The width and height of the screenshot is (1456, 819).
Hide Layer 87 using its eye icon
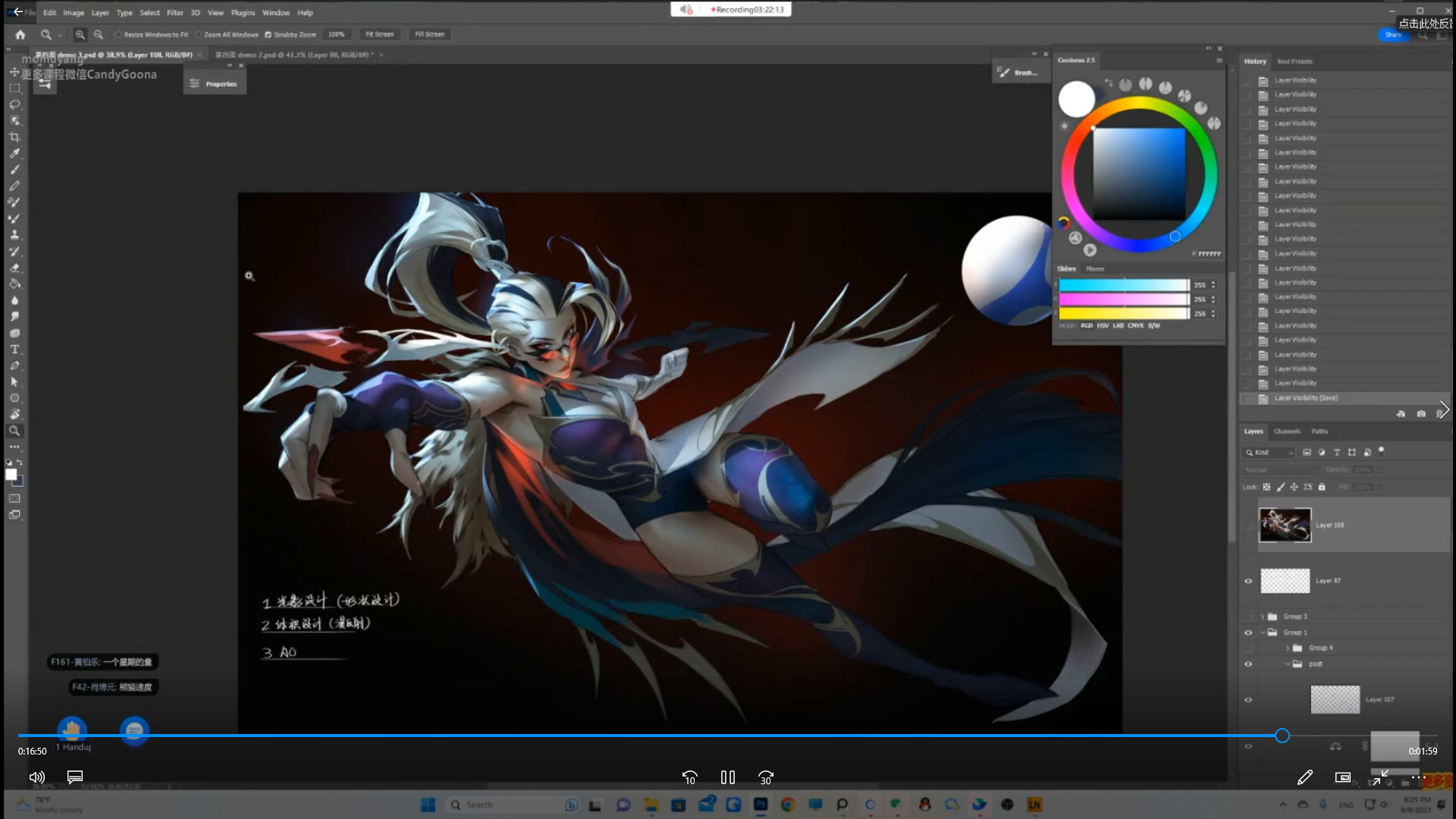coord(1248,581)
